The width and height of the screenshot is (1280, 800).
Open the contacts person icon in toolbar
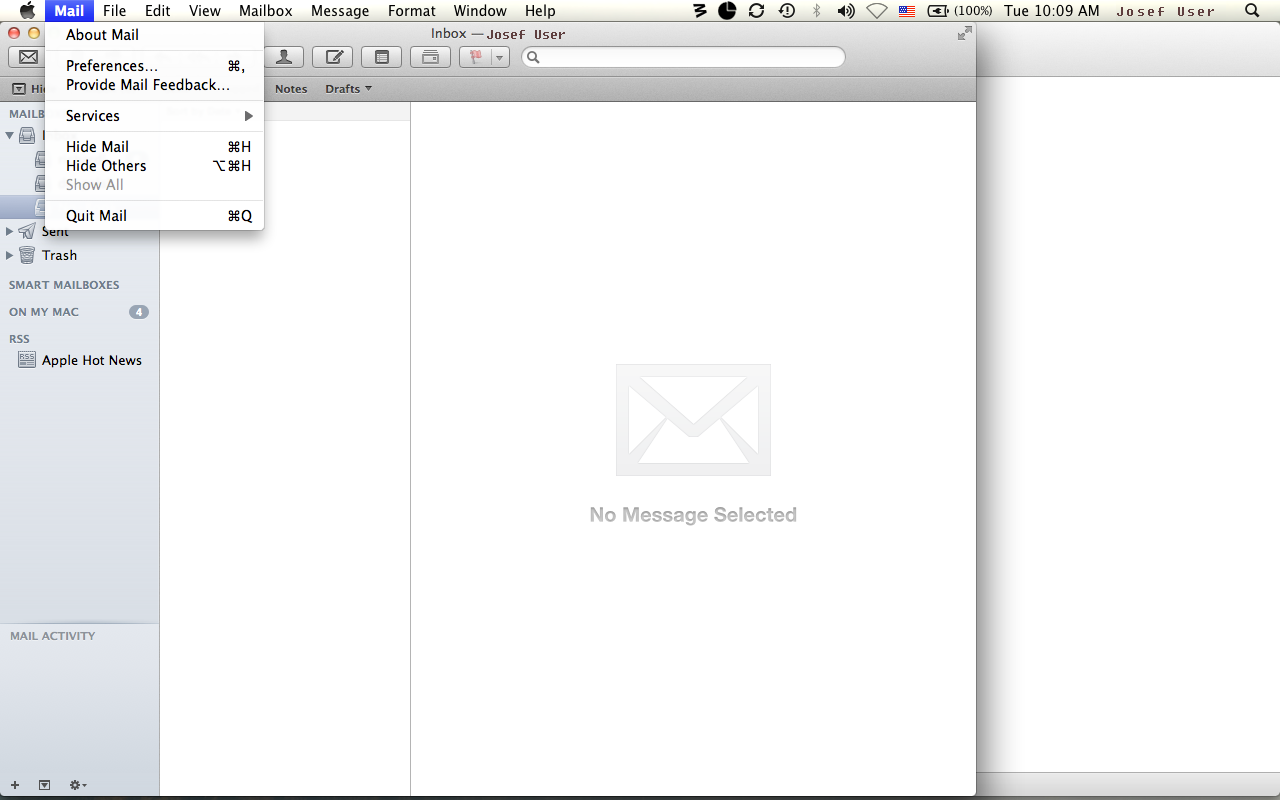(286, 57)
